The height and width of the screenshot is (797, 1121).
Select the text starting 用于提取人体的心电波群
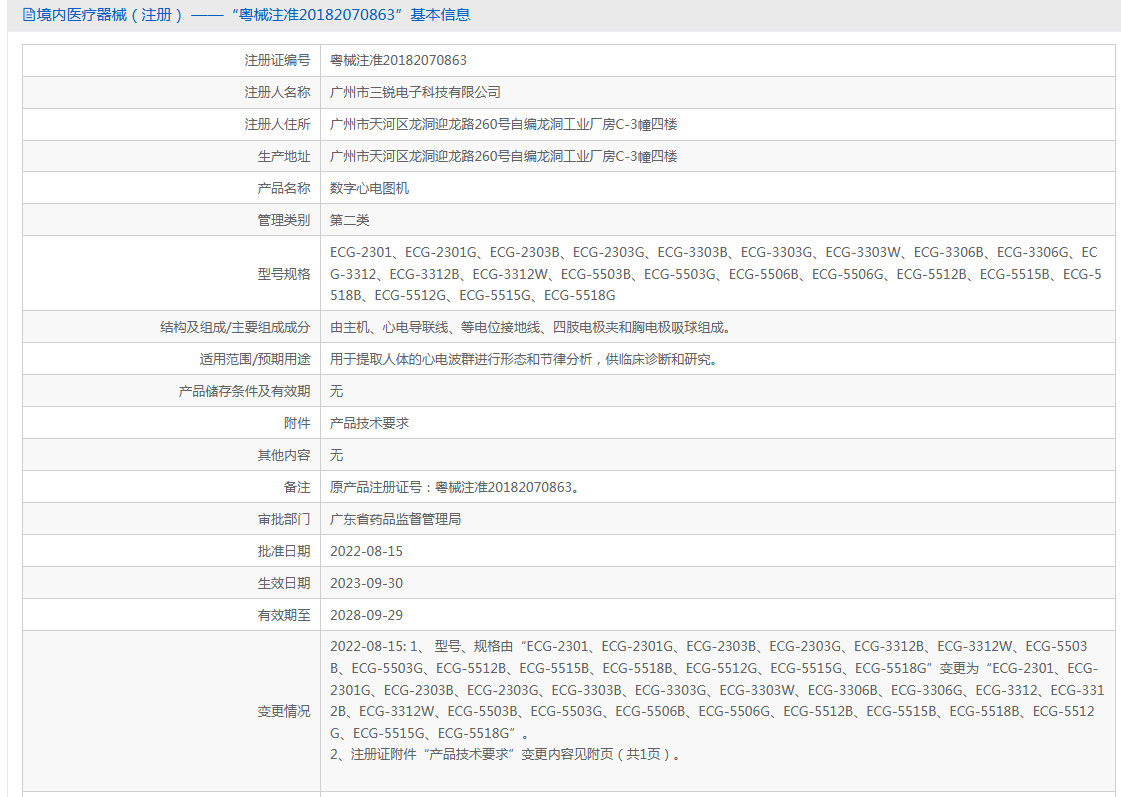click(x=525, y=360)
